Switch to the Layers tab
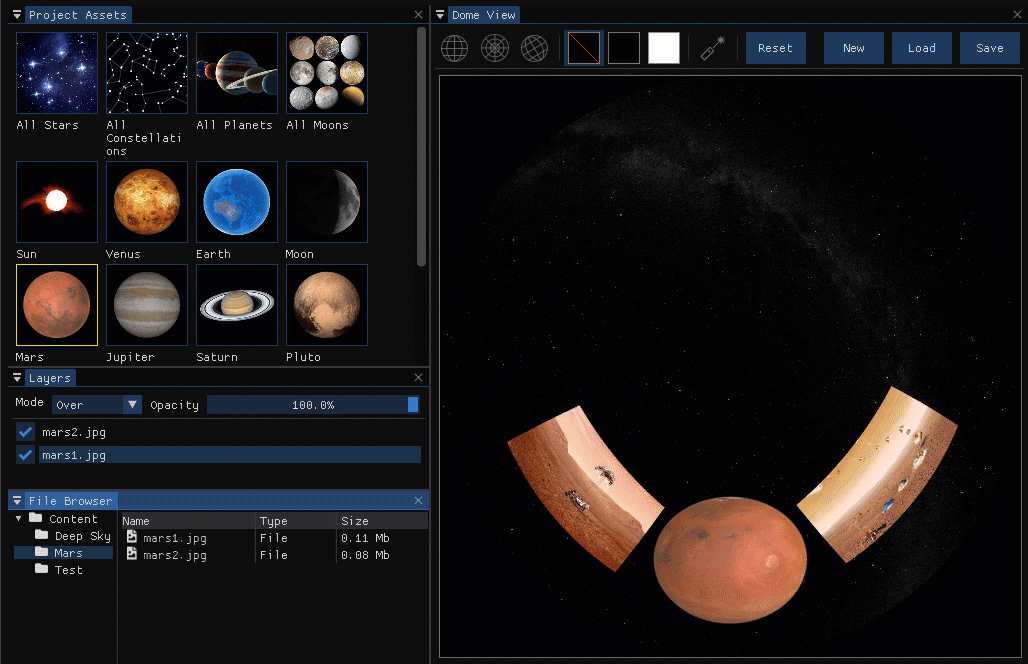1028x664 pixels. point(49,378)
